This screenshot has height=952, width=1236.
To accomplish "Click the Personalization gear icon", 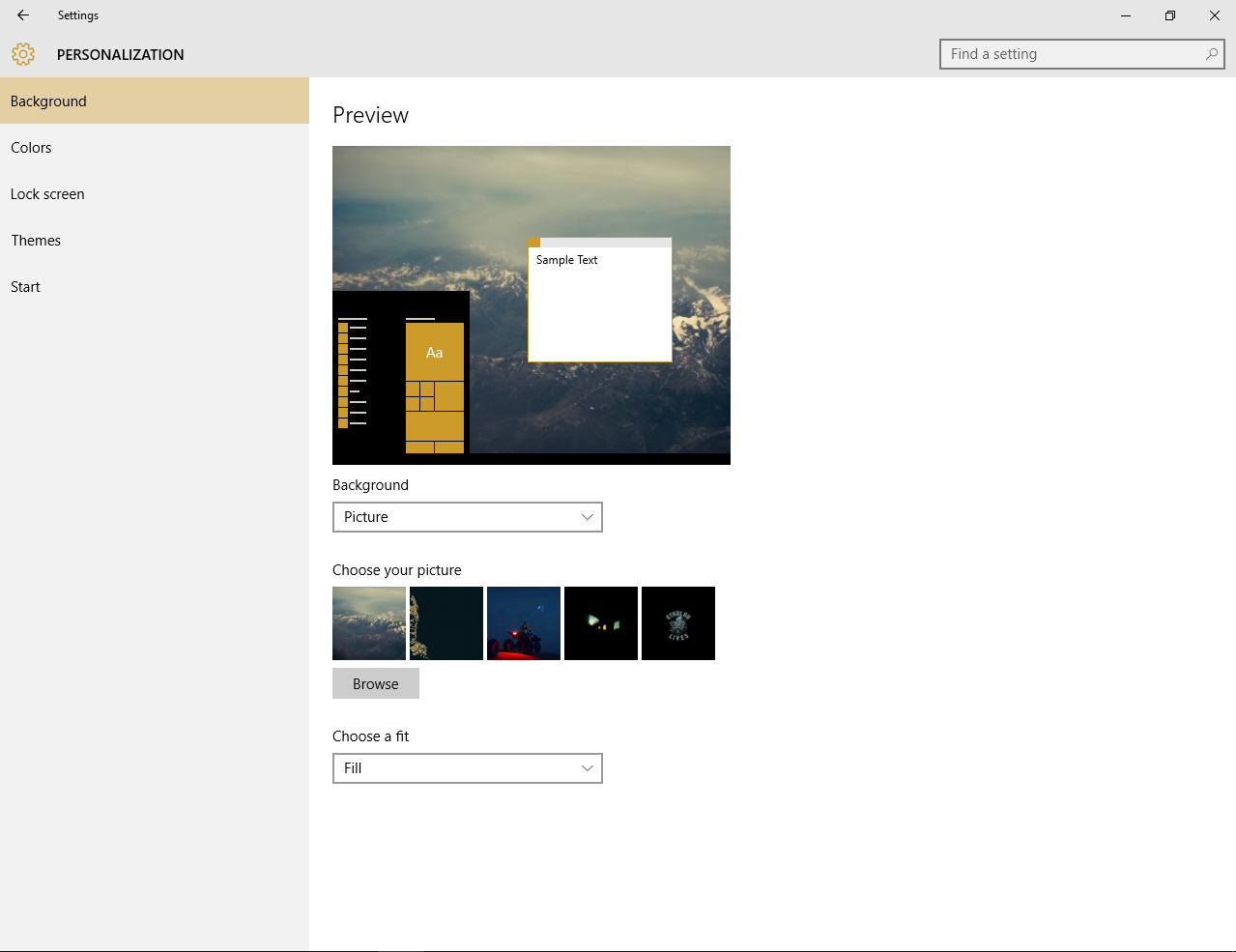I will [x=23, y=54].
